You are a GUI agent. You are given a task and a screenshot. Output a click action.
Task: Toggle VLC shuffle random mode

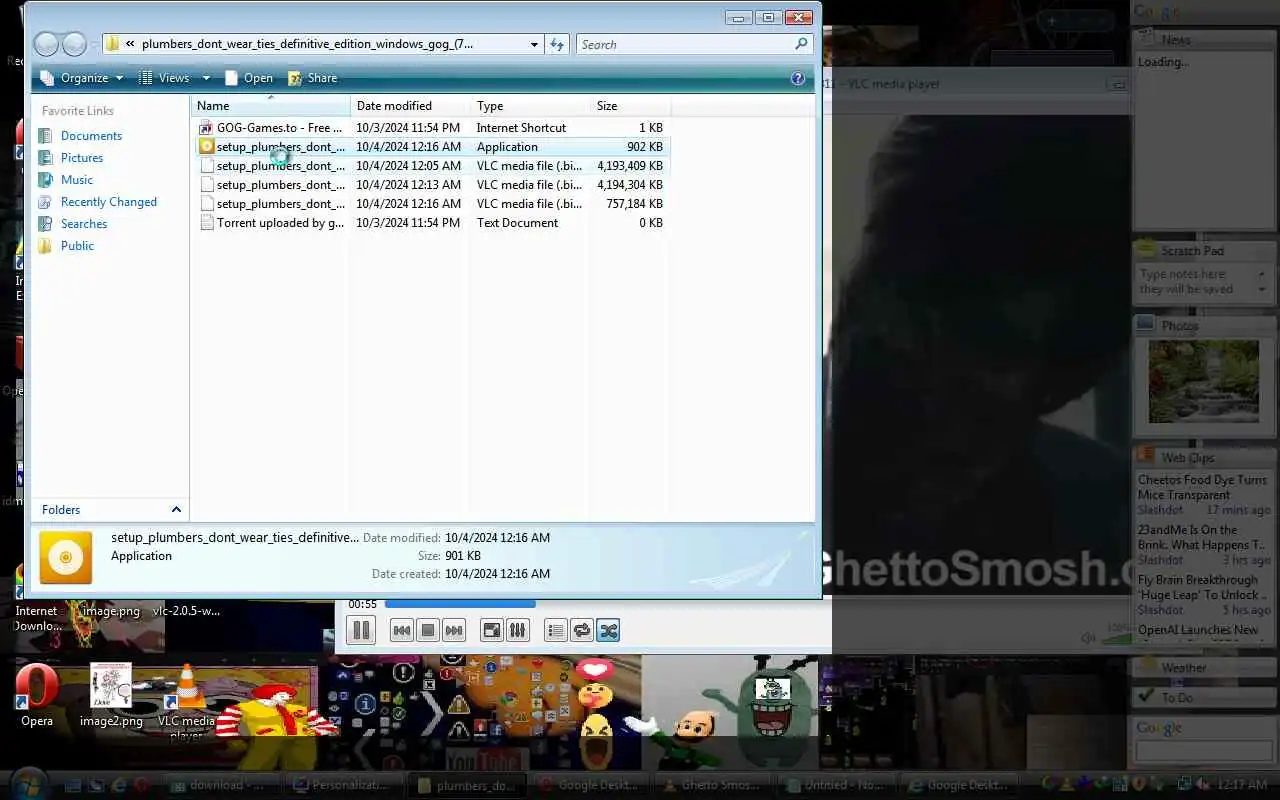point(608,630)
